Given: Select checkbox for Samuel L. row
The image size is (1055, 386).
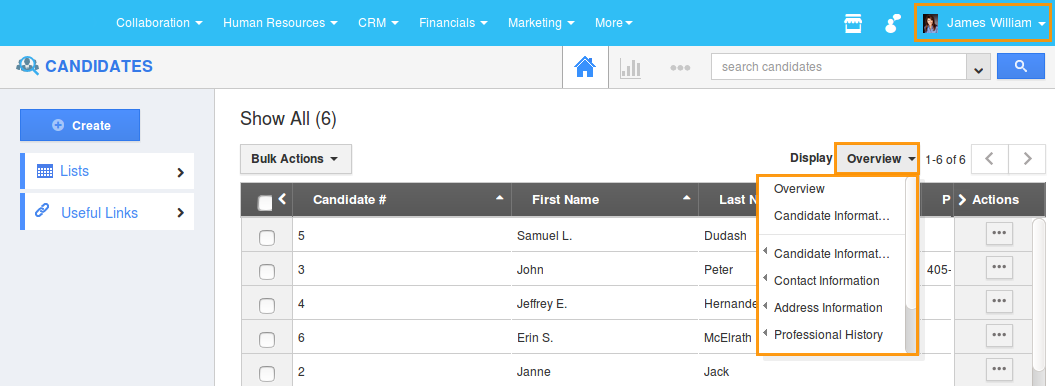Looking at the screenshot, I should [x=267, y=237].
